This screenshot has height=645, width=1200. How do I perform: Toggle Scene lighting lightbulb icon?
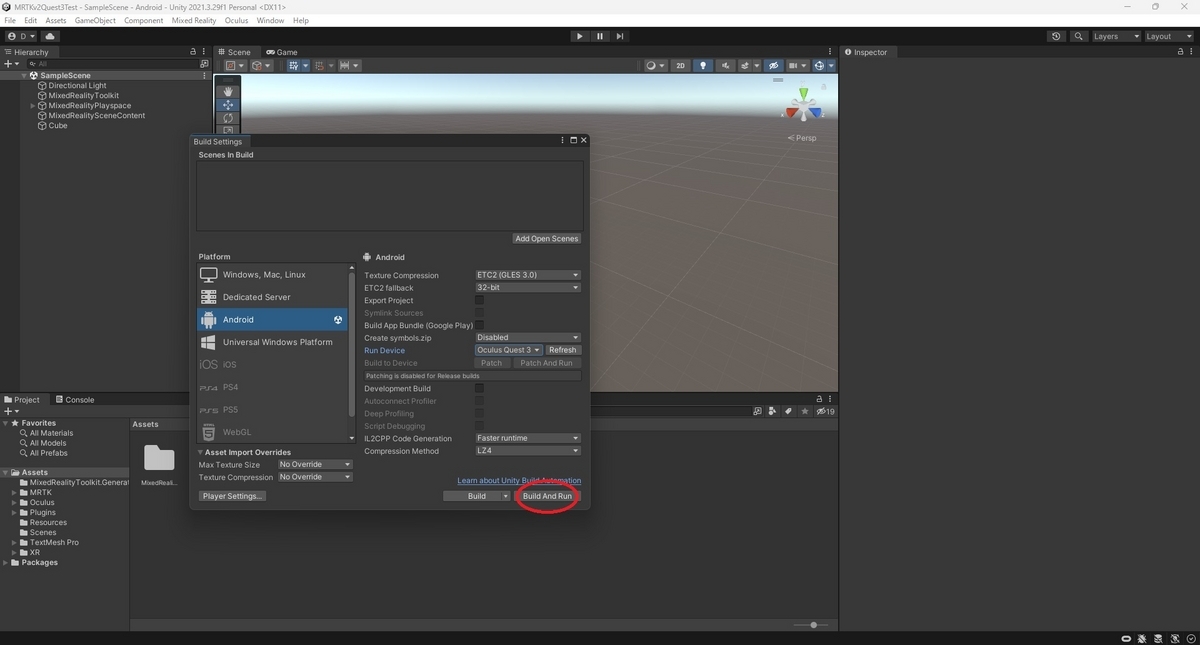(703, 66)
